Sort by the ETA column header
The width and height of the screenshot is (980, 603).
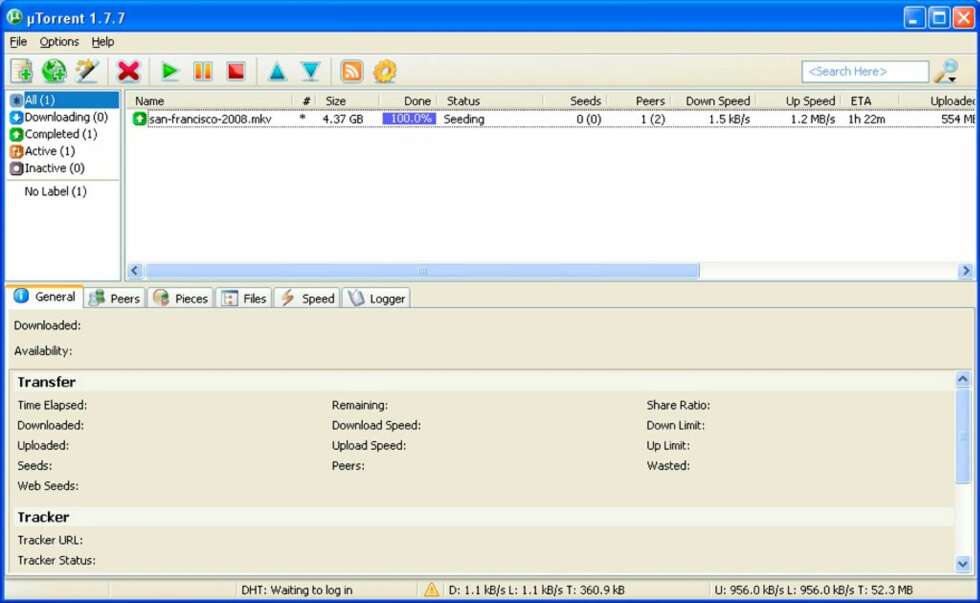[x=870, y=101]
